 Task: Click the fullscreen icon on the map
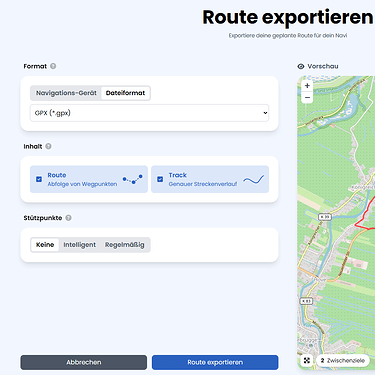click(307, 360)
